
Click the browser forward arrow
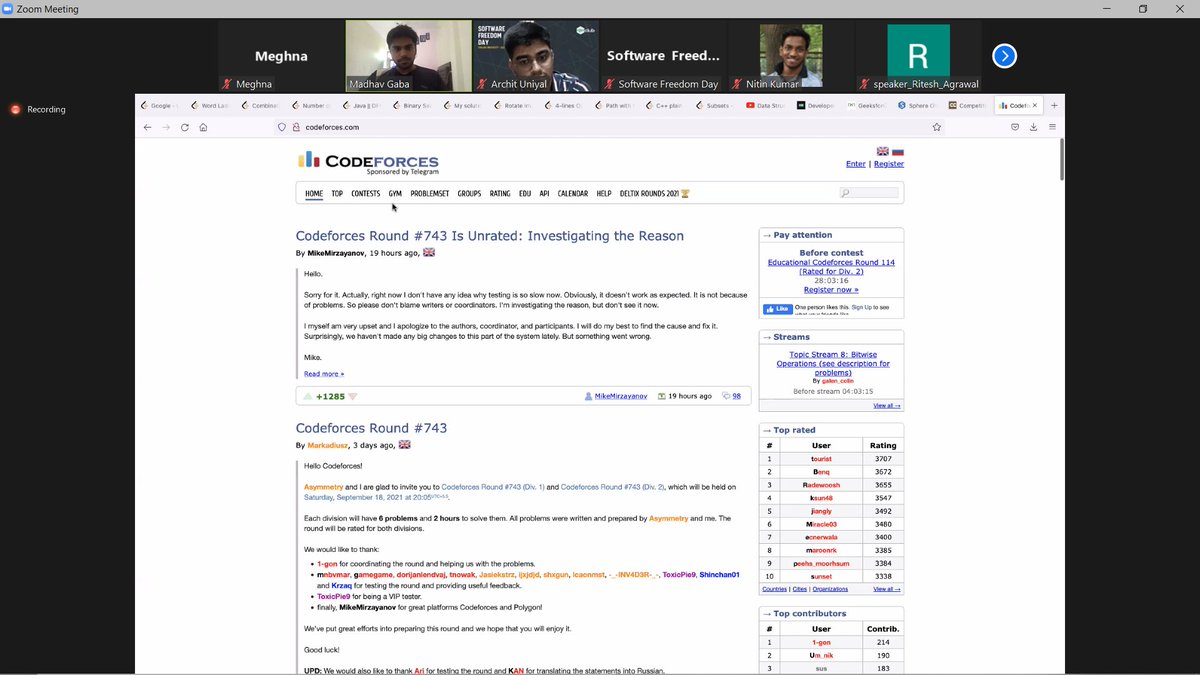166,127
